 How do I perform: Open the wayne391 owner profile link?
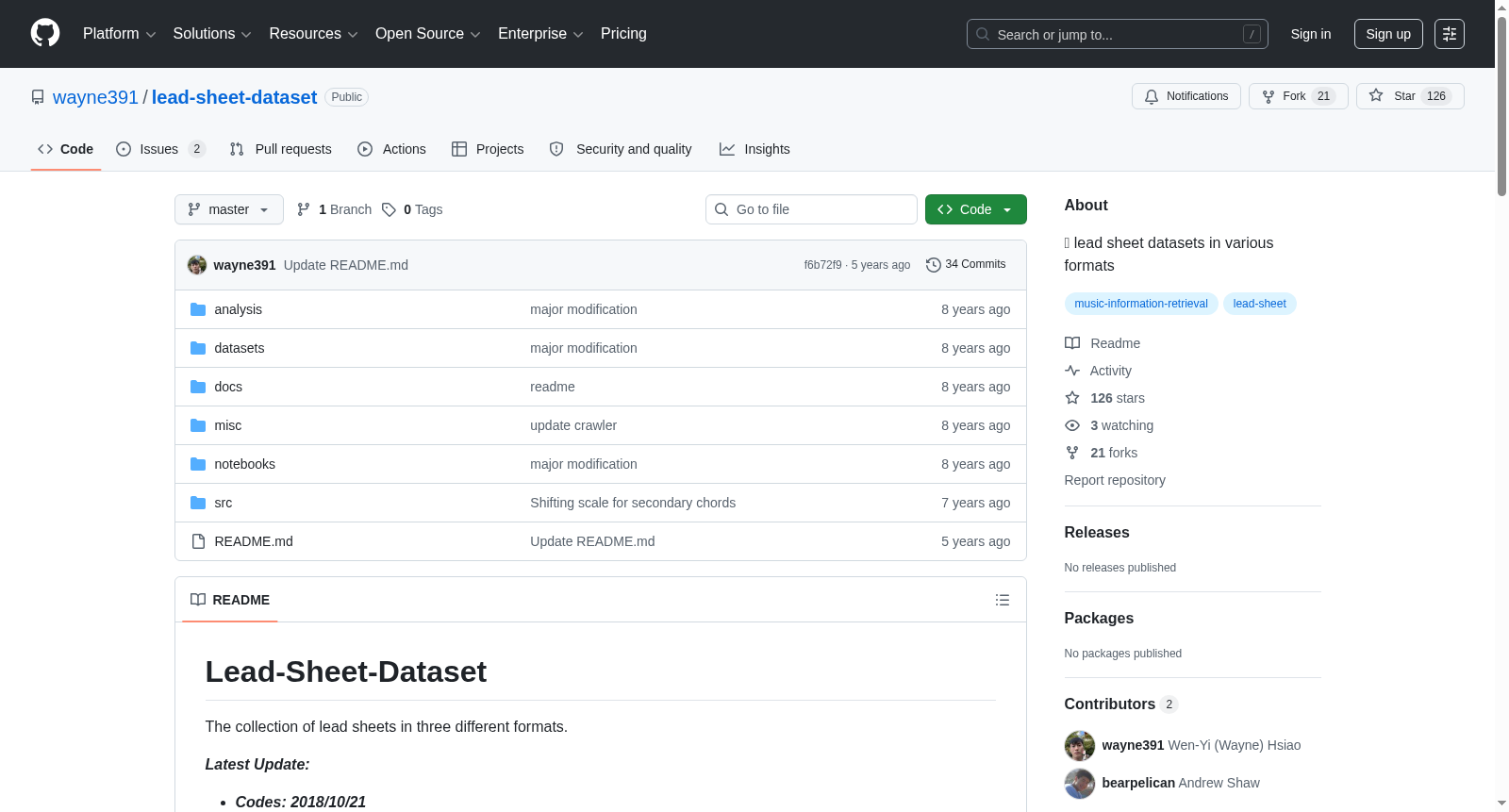tap(95, 97)
